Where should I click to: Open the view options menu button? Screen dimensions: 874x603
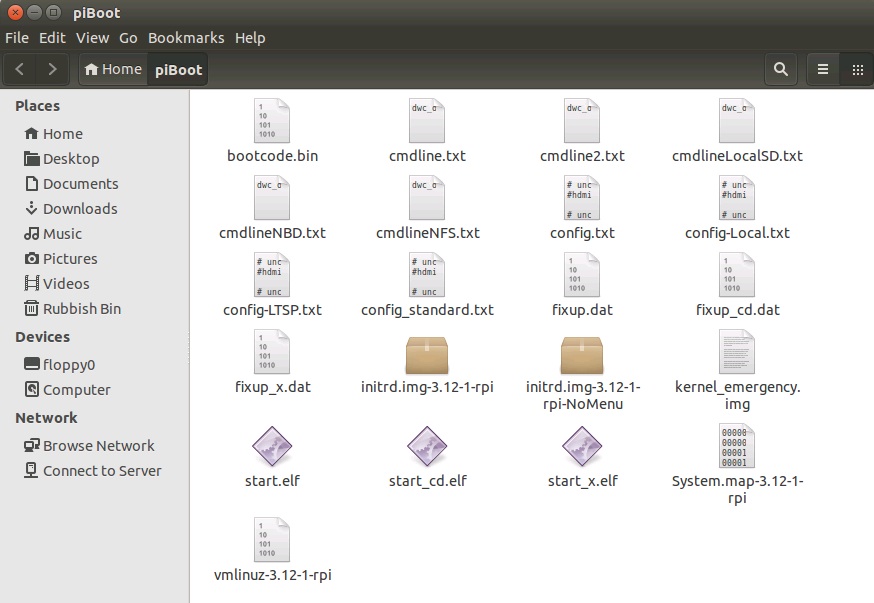(x=822, y=69)
